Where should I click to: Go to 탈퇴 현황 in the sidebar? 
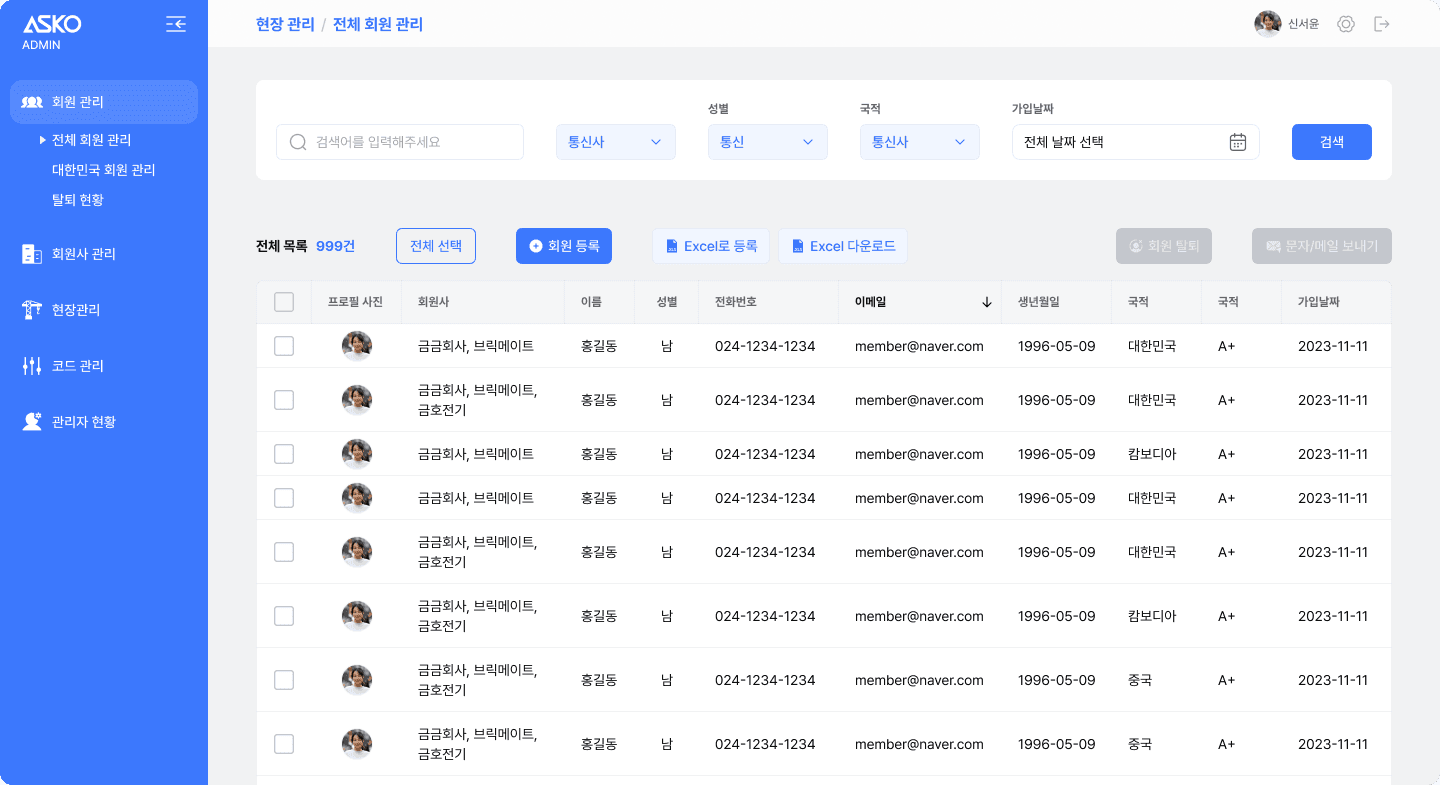[x=78, y=200]
